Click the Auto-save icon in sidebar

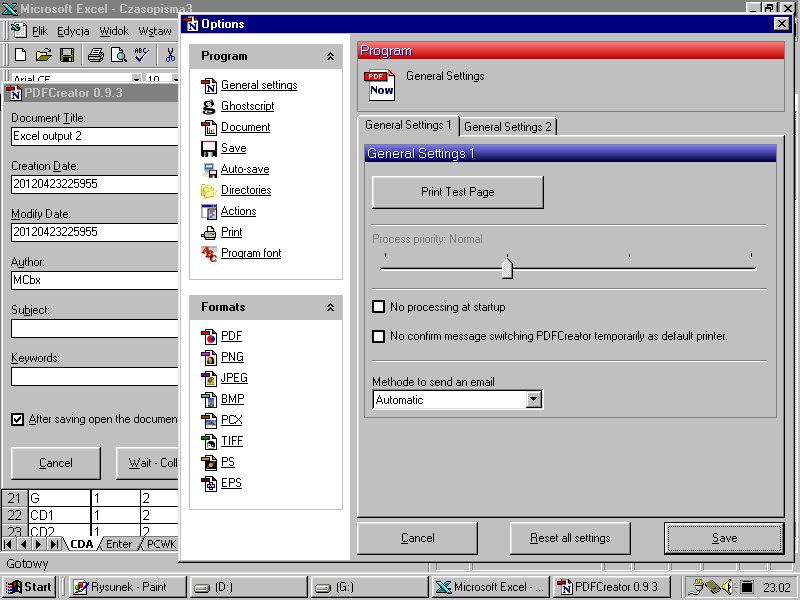pyautogui.click(x=209, y=169)
